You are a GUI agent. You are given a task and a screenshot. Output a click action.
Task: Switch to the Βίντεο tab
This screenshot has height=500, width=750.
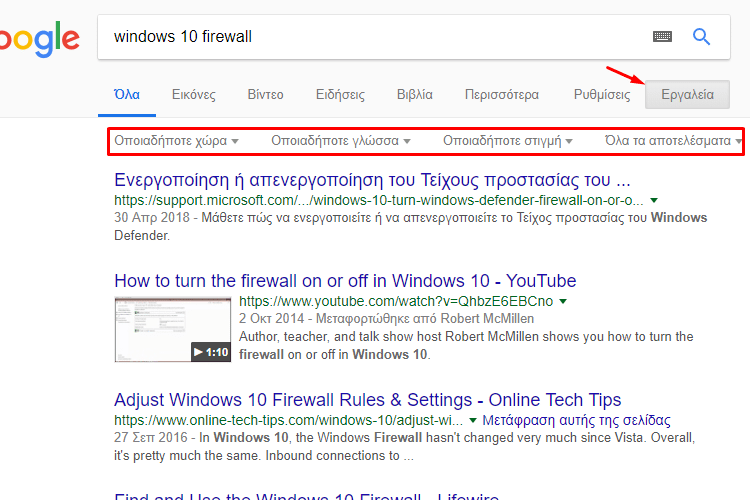point(265,94)
